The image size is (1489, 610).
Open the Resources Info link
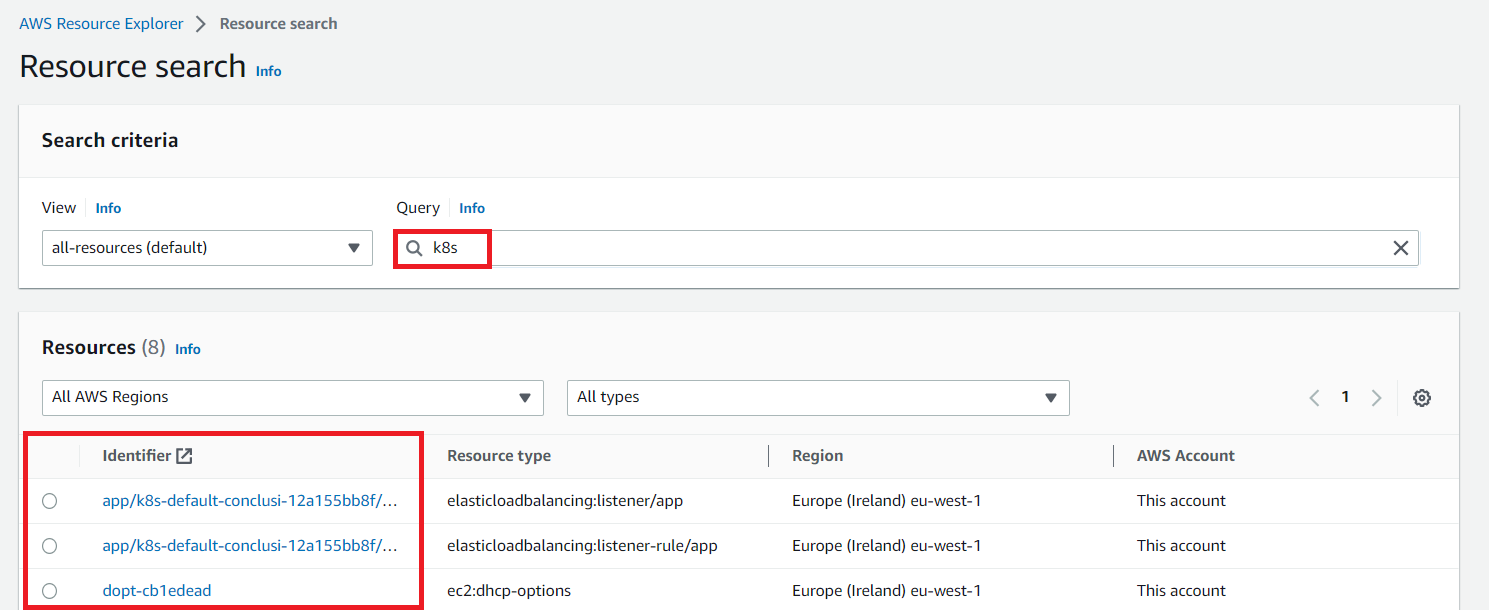187,348
